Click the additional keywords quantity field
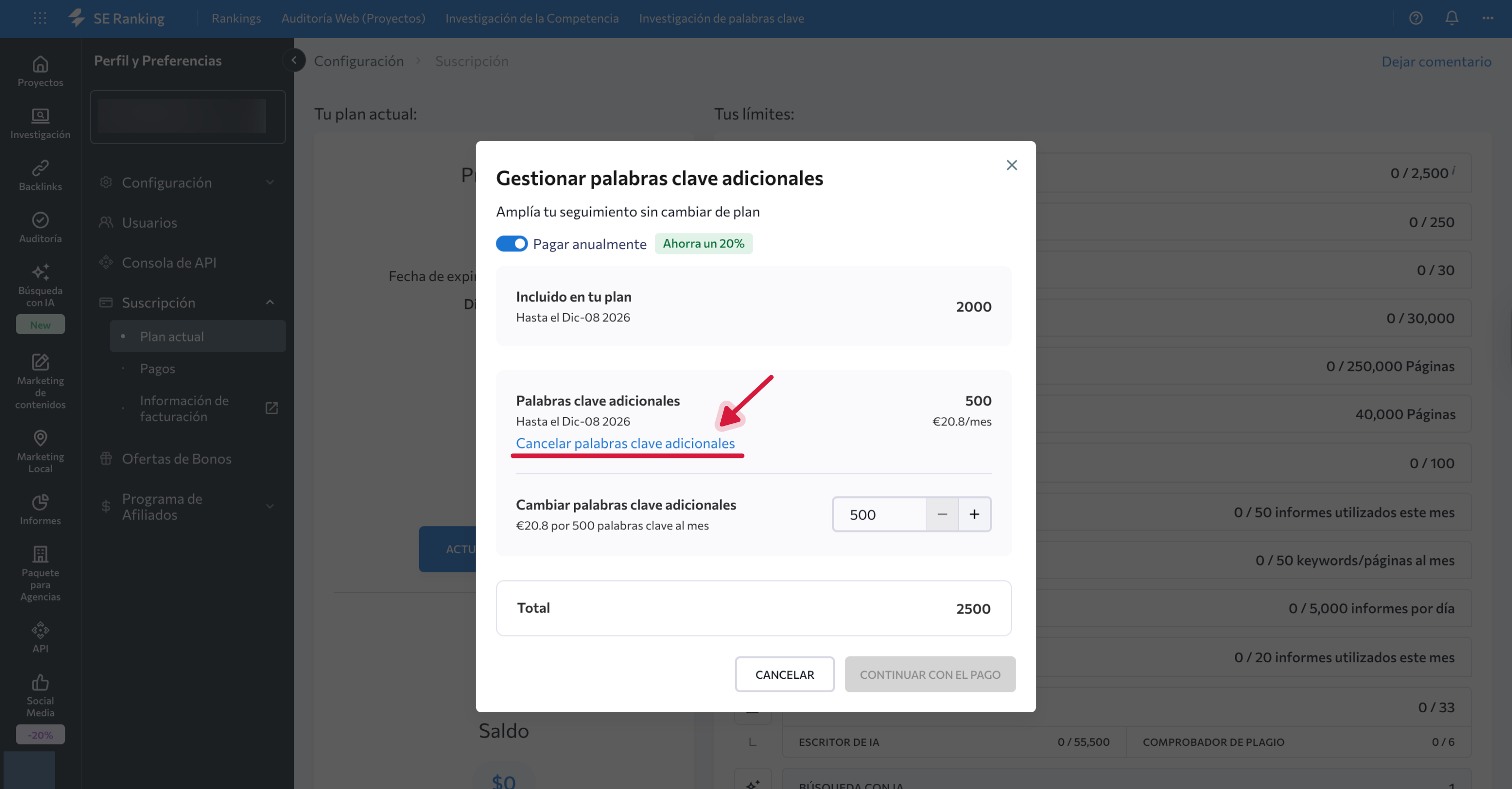1512x789 pixels. (879, 514)
